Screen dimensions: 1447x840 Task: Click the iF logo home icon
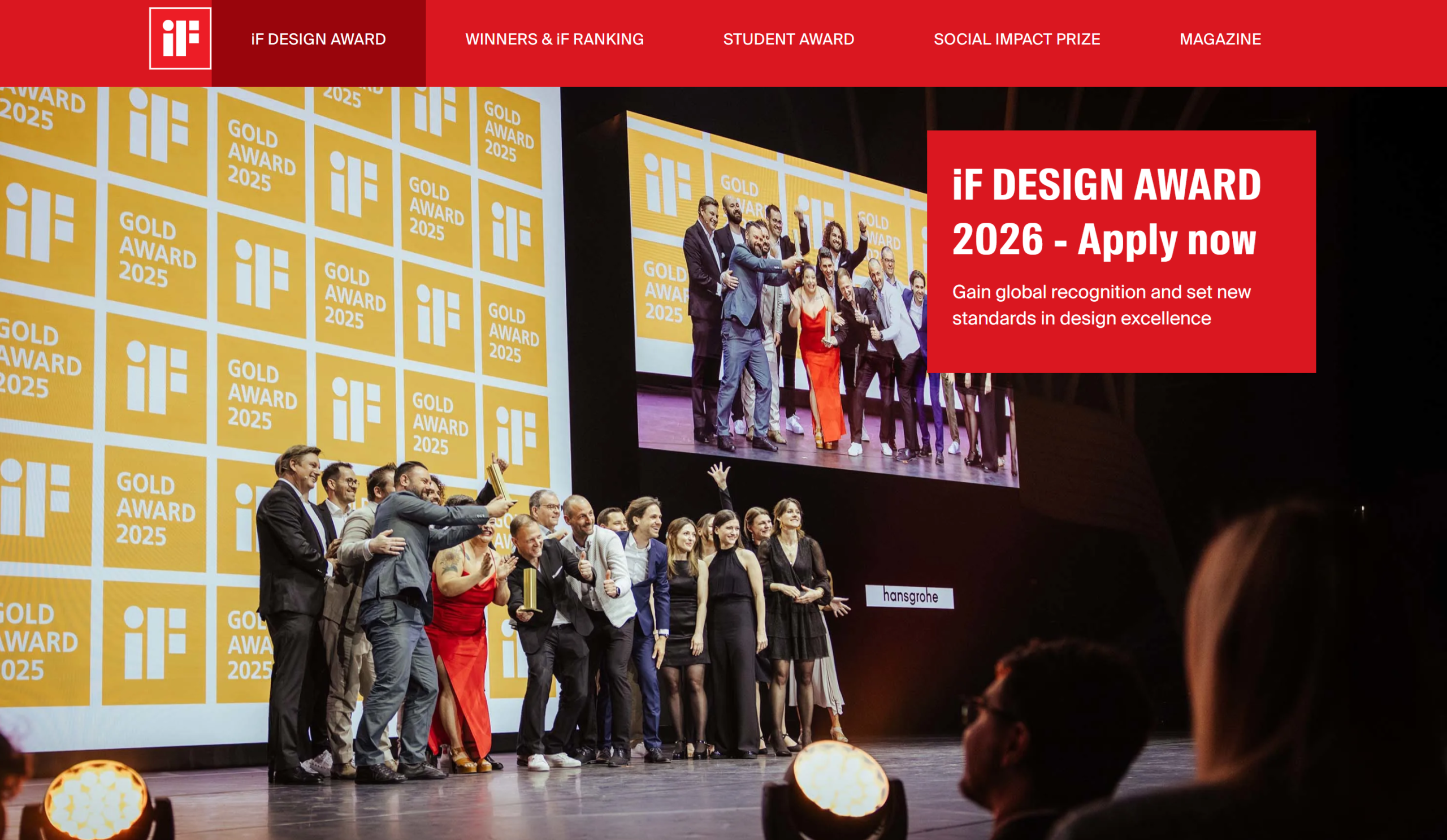click(x=180, y=38)
